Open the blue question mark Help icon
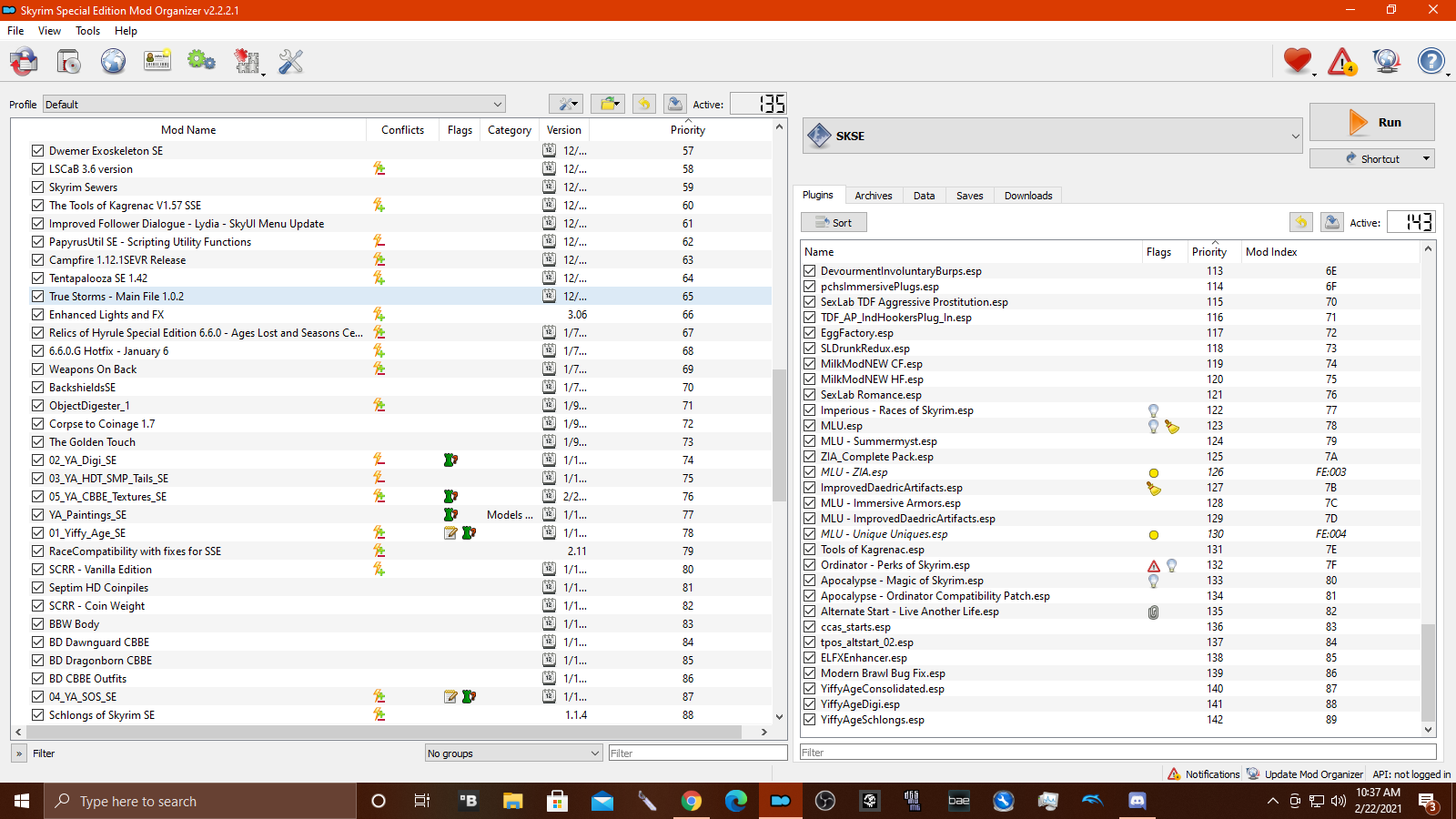Screen dimensions: 1456x819 coord(1431,62)
